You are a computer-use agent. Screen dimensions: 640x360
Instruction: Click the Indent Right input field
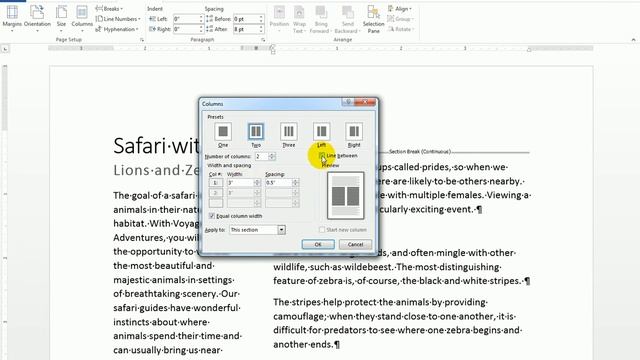[186, 29]
